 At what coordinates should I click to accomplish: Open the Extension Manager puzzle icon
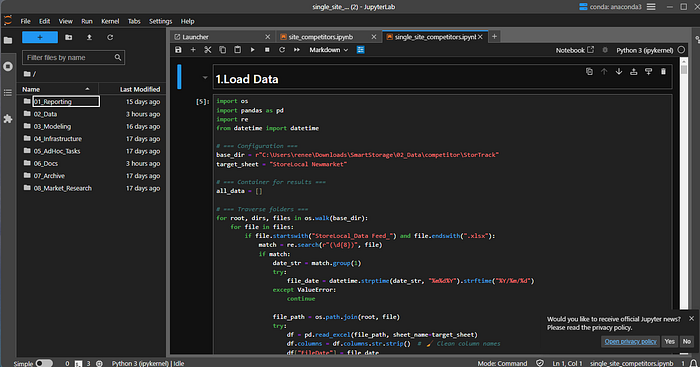point(8,119)
